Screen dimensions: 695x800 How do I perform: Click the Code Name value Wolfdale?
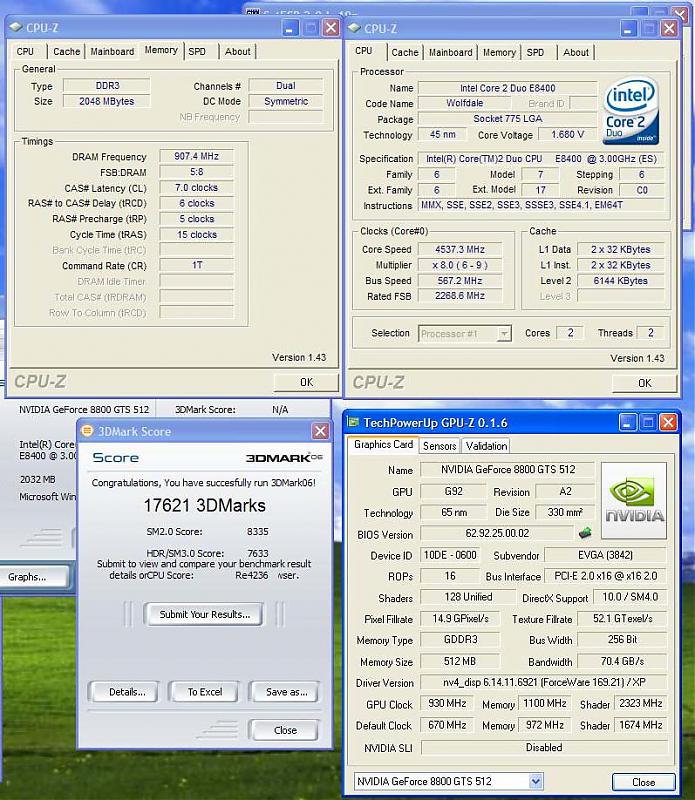pos(464,104)
